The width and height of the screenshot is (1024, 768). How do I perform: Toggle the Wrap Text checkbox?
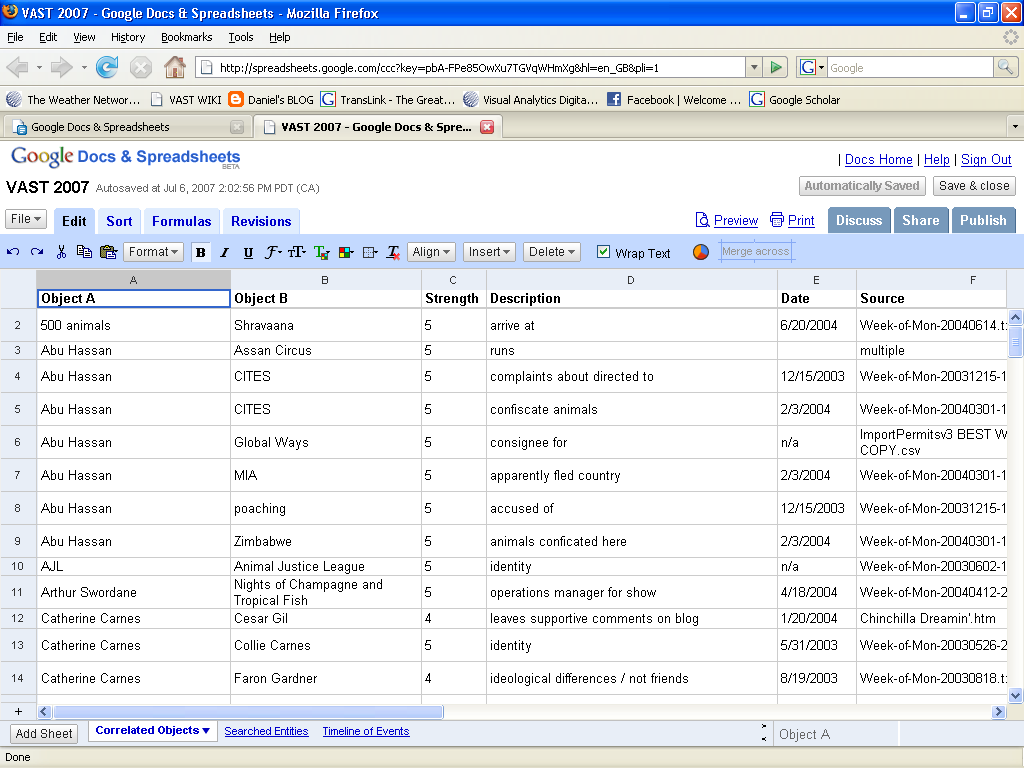[603, 252]
